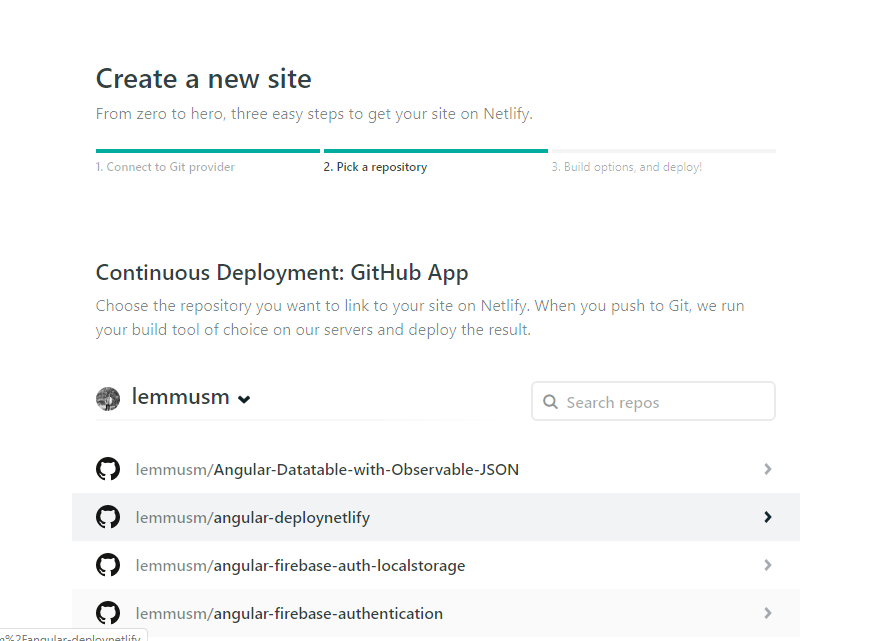Pick the angular-firebase-authentication repository
Viewport: 885px width, 641px height.
[289, 613]
